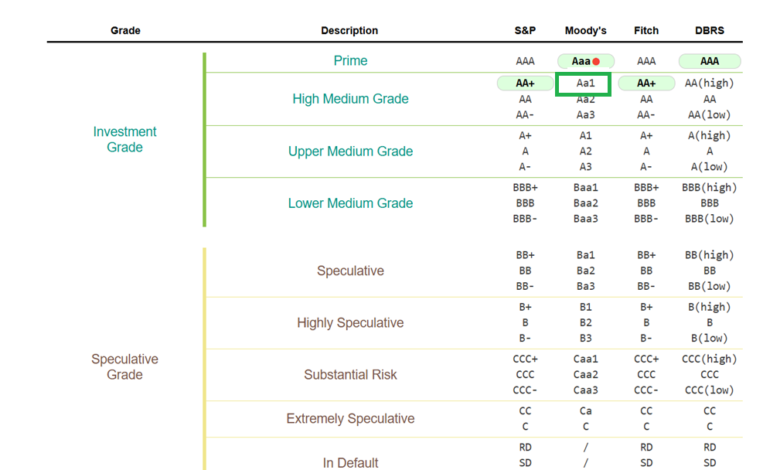Click the High Medium Grade description

(350, 98)
